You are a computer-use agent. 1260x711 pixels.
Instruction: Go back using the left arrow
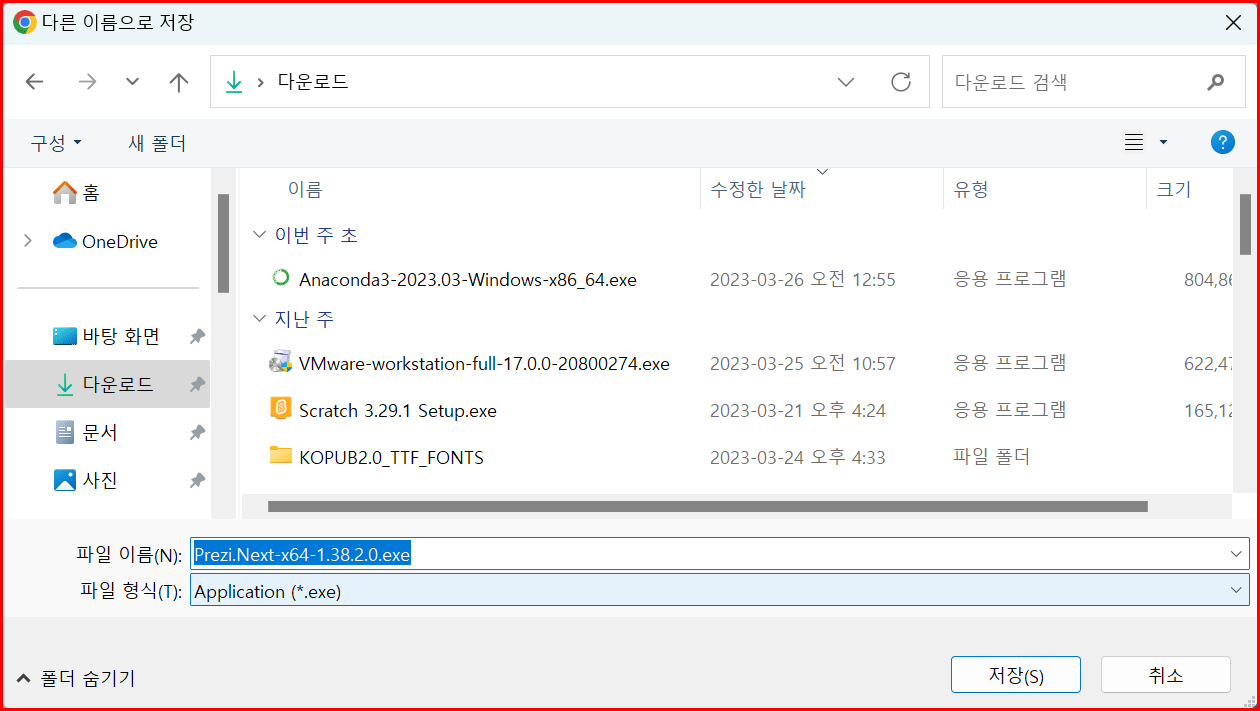point(35,82)
